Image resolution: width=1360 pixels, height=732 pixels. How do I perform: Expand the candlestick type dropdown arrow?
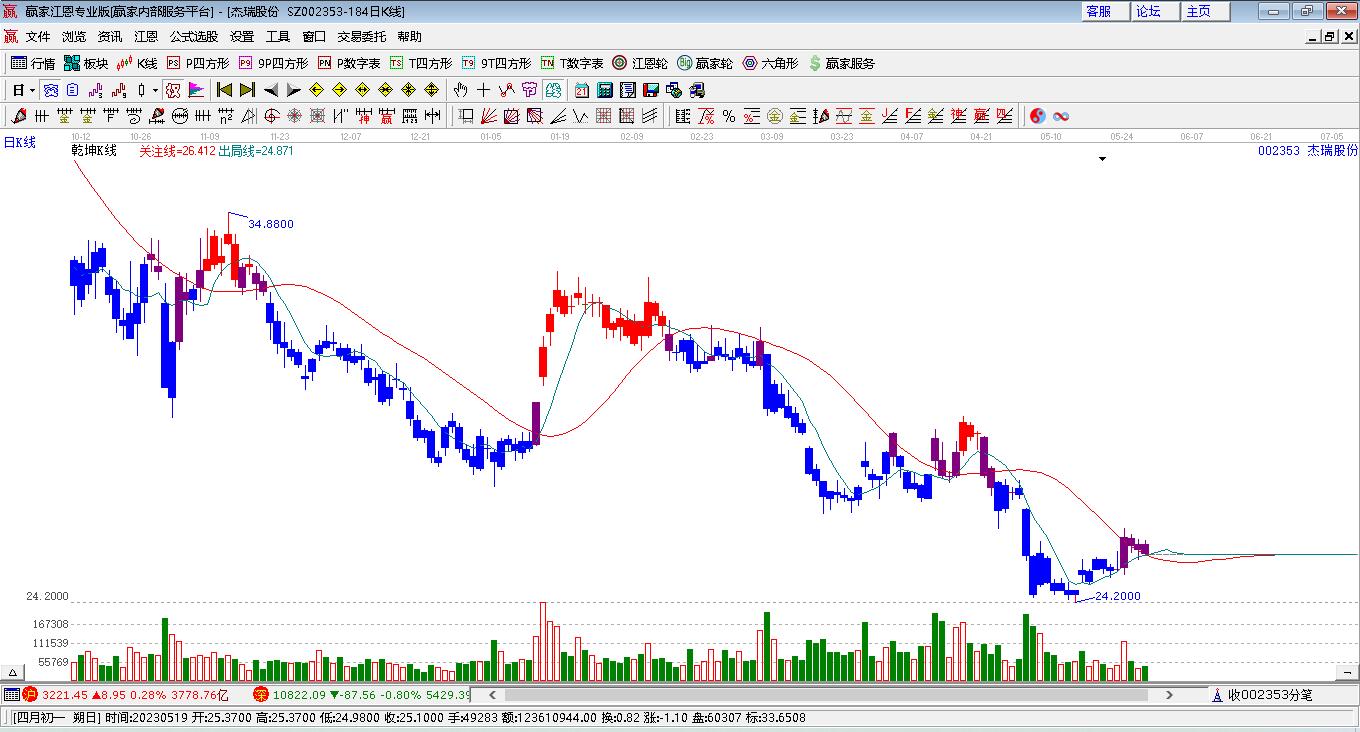155,90
